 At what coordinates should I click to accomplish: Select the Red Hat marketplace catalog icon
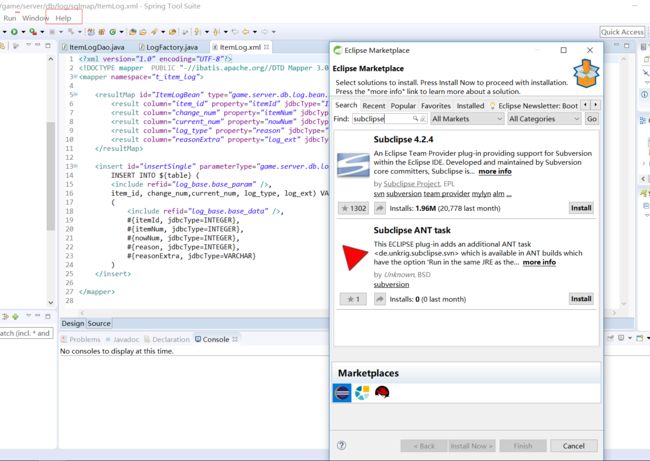tap(382, 392)
